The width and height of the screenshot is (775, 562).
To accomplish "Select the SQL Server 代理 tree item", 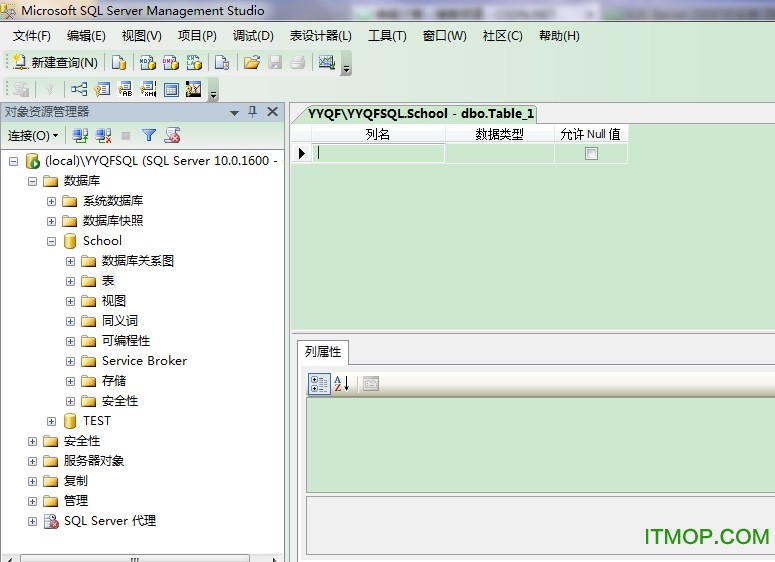I will pos(110,520).
